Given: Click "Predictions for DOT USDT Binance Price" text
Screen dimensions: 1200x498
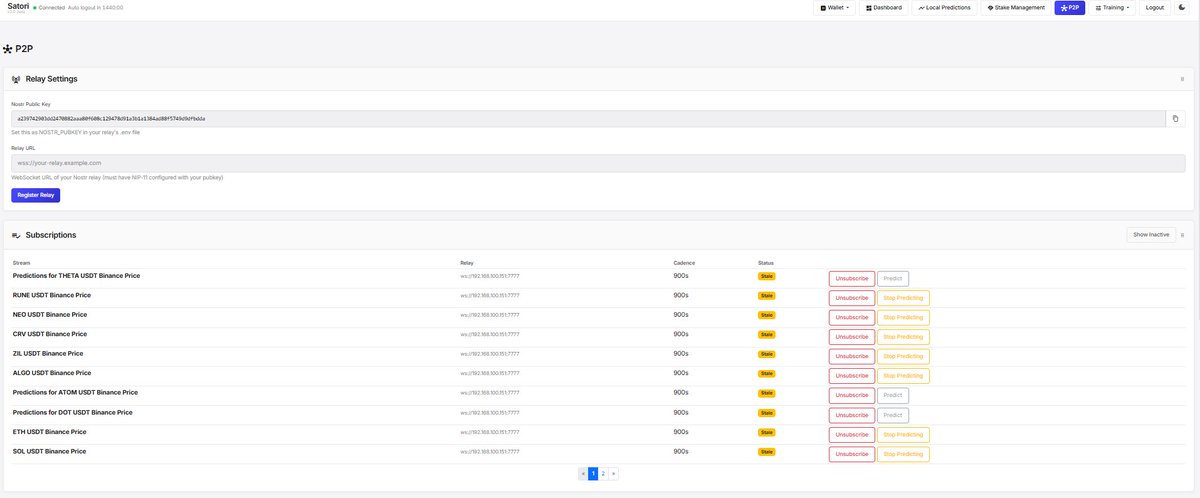Looking at the screenshot, I should click(73, 412).
